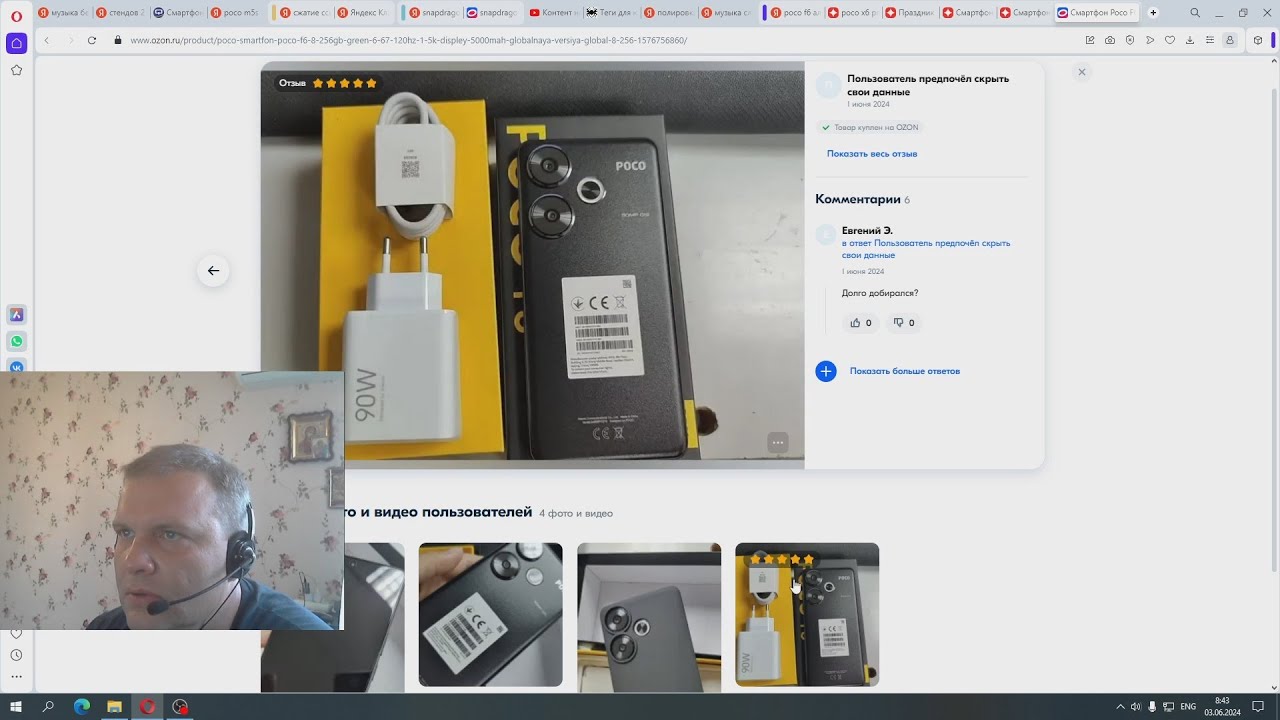Viewport: 1280px width, 720px height.
Task: Click 'Товар куплен на OZON' badge
Action: point(869,128)
